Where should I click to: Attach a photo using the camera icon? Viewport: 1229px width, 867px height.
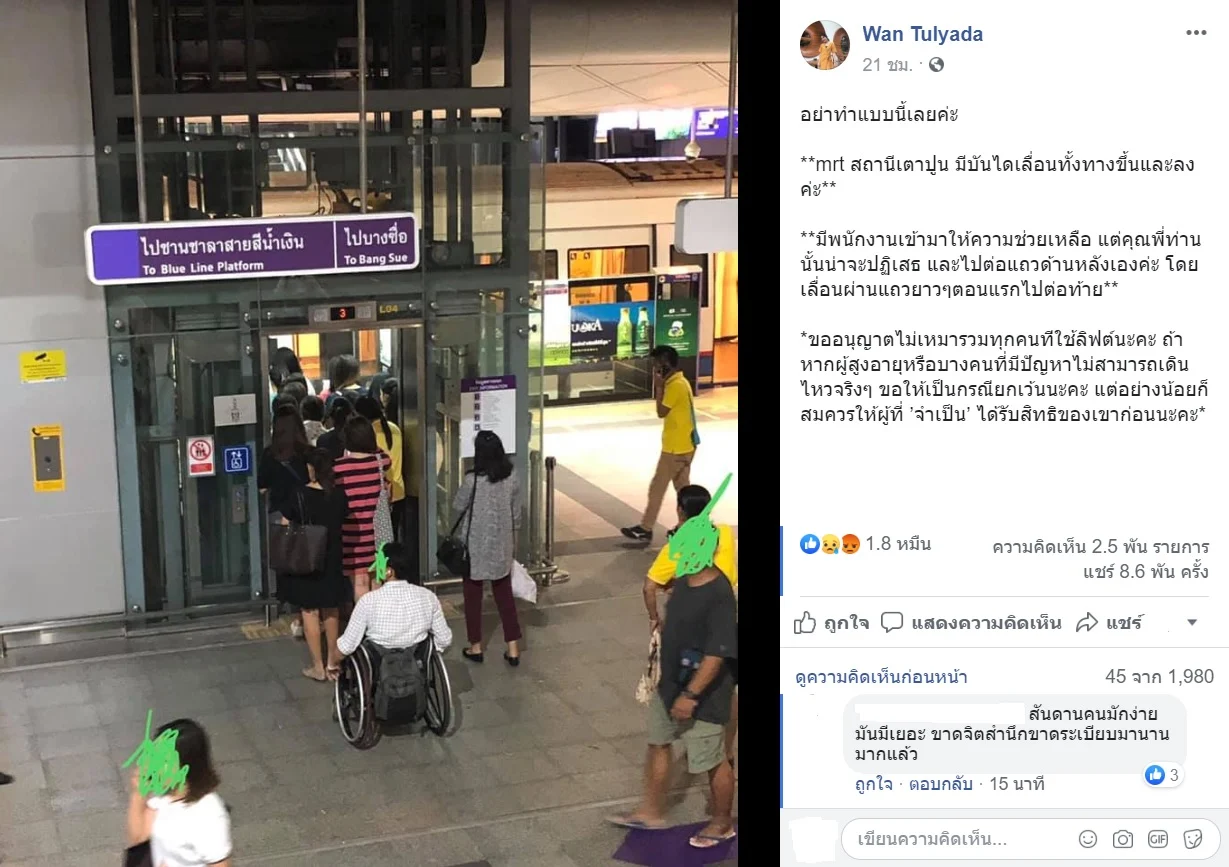pos(1123,839)
